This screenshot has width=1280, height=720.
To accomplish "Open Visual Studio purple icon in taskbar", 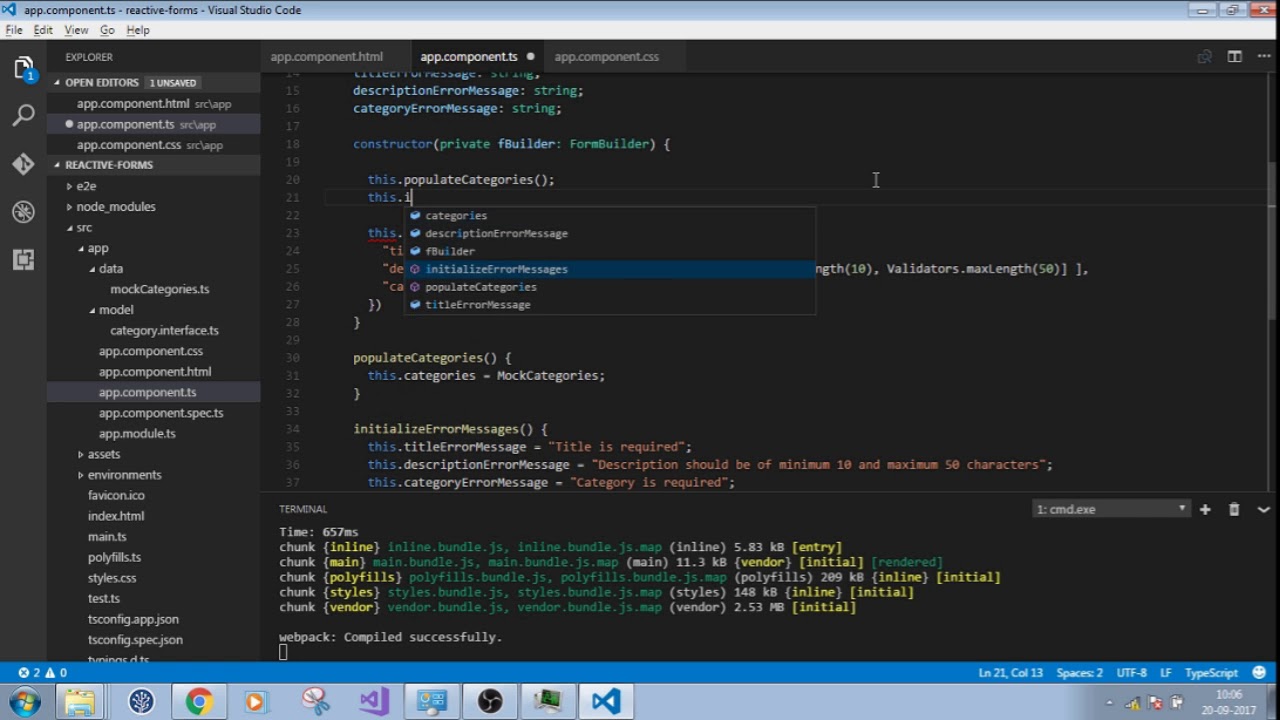I will (374, 702).
